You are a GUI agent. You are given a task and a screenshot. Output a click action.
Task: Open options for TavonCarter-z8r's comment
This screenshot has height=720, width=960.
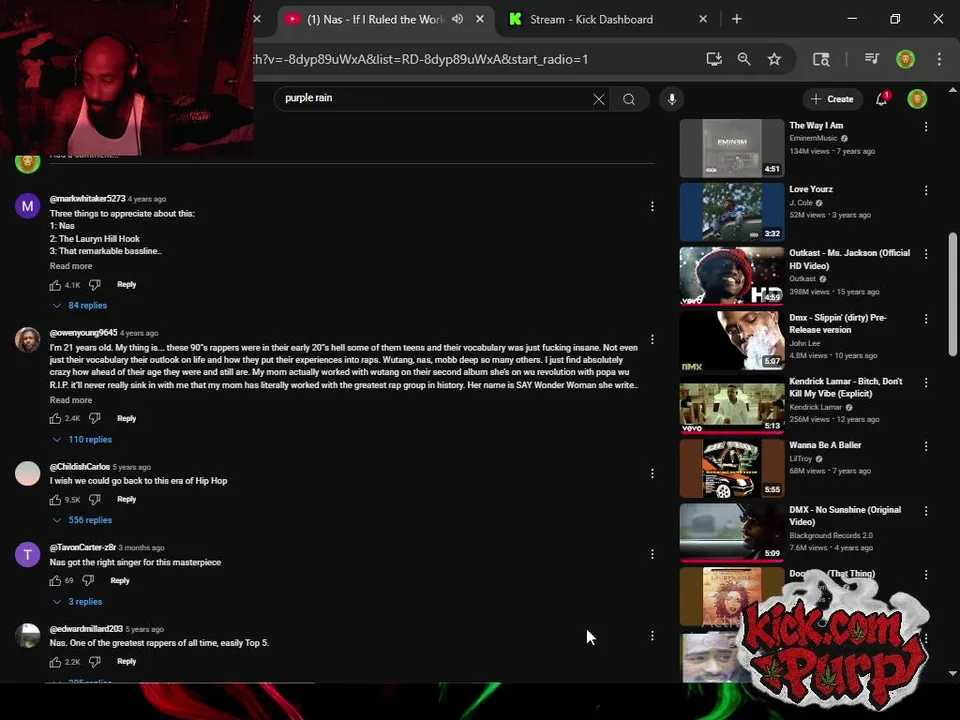click(652, 554)
